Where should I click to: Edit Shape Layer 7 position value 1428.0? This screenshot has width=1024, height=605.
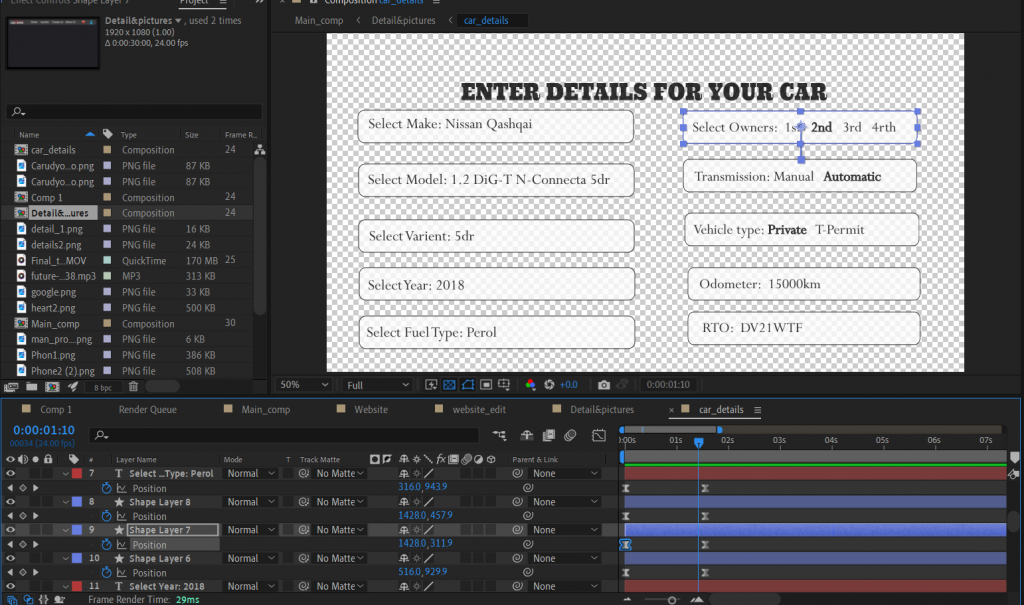point(411,544)
